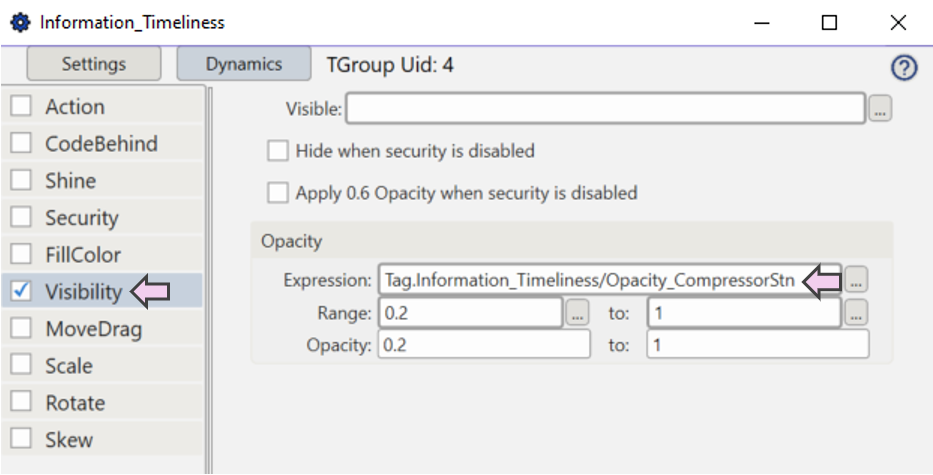Switch to the Dynamics tab

click(x=244, y=64)
